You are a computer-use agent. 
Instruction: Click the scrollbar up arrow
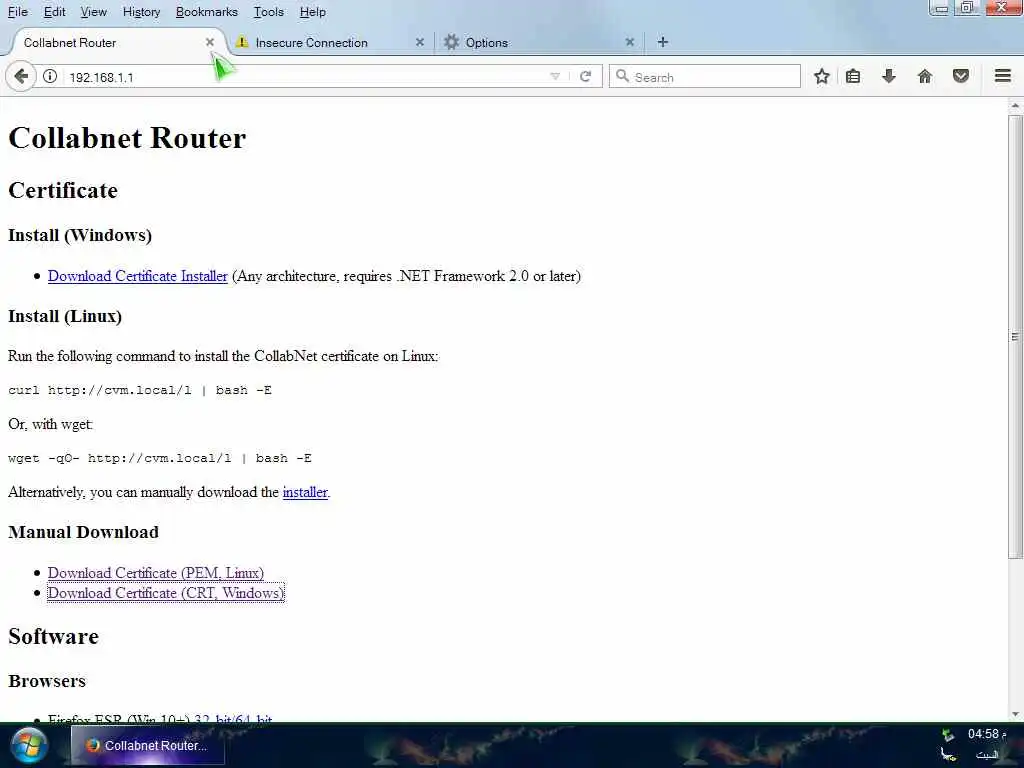point(1015,106)
